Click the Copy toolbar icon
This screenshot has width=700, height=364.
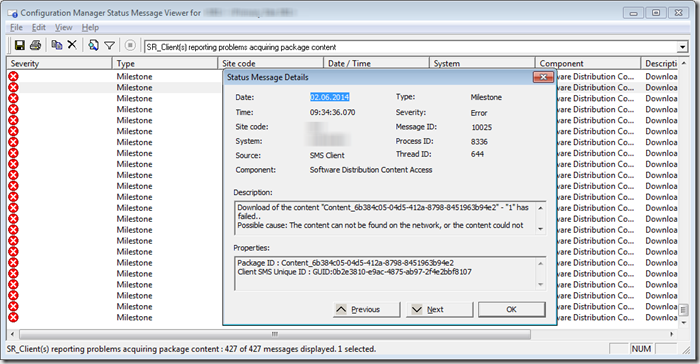[57, 45]
